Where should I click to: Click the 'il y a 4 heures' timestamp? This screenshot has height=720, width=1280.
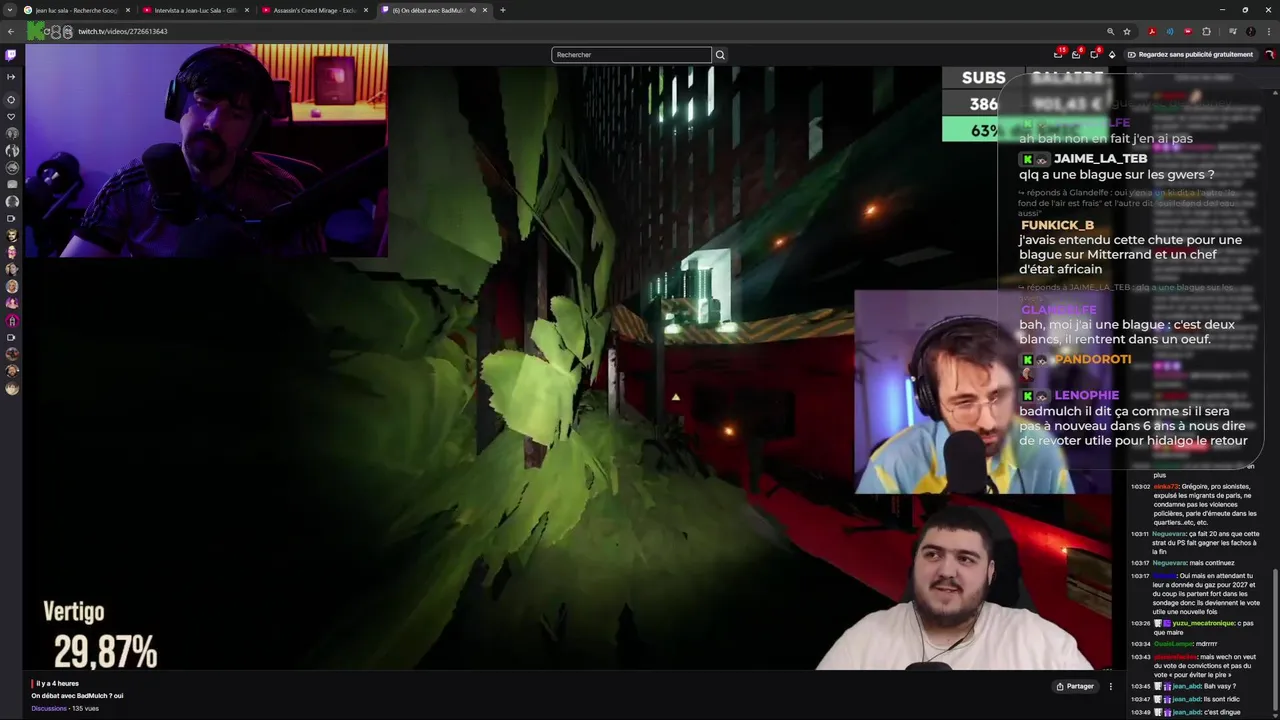point(57,683)
